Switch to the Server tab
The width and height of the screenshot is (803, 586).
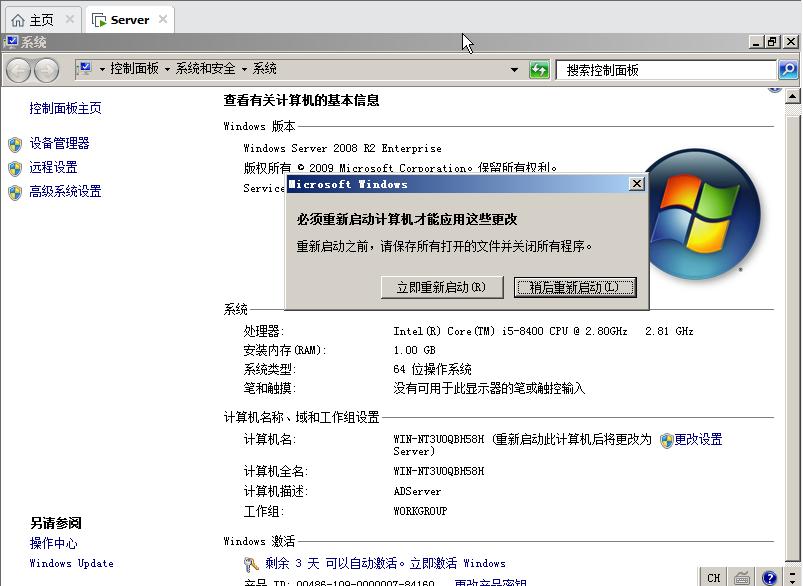130,20
